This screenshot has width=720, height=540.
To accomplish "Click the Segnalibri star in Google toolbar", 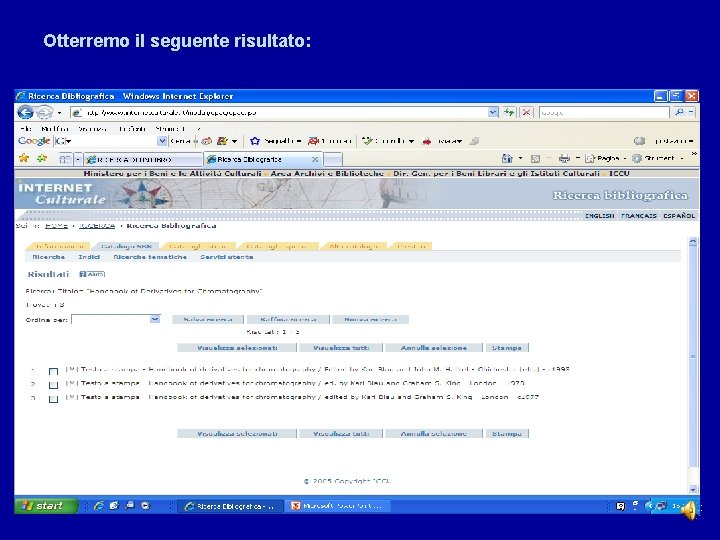I will pos(255,141).
